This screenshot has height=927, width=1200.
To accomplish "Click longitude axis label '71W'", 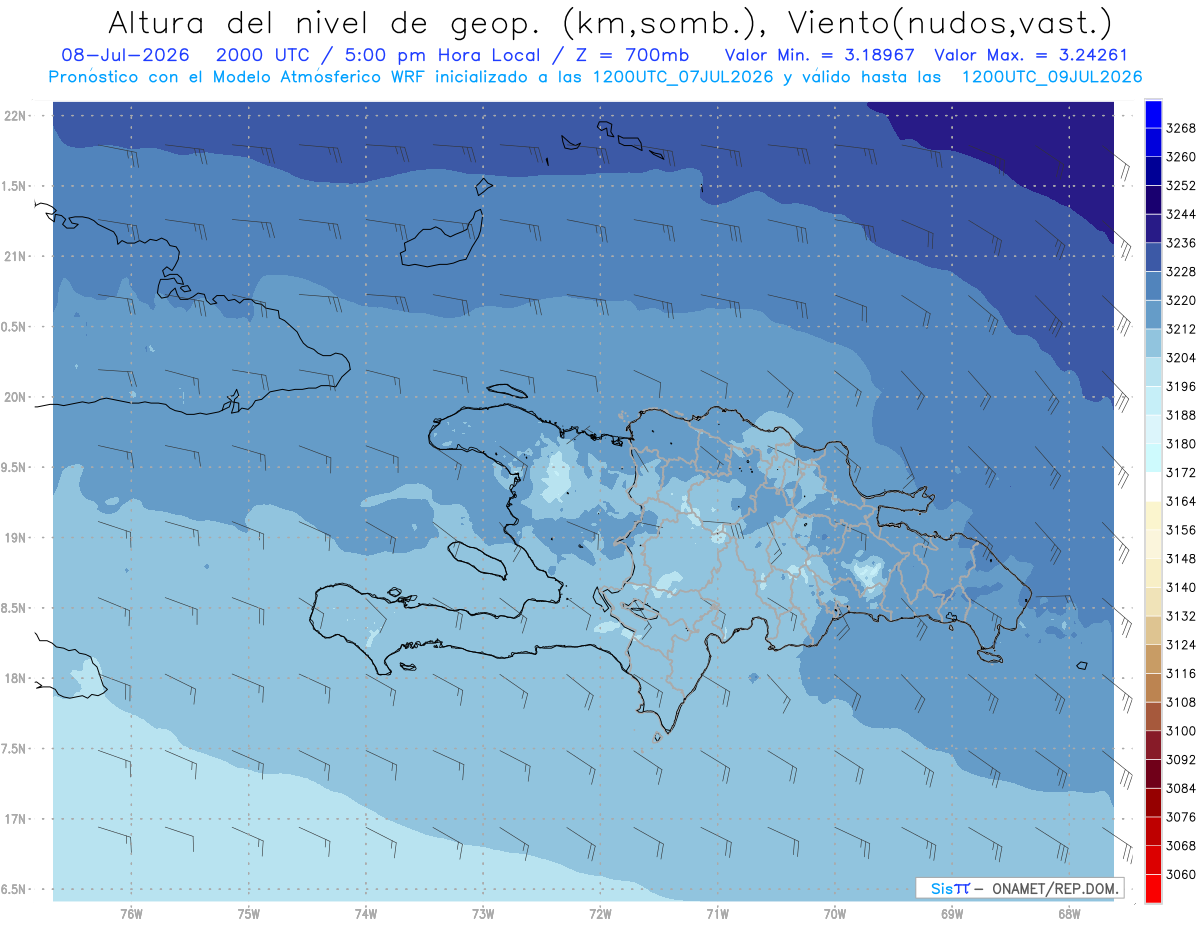I will 717,914.
